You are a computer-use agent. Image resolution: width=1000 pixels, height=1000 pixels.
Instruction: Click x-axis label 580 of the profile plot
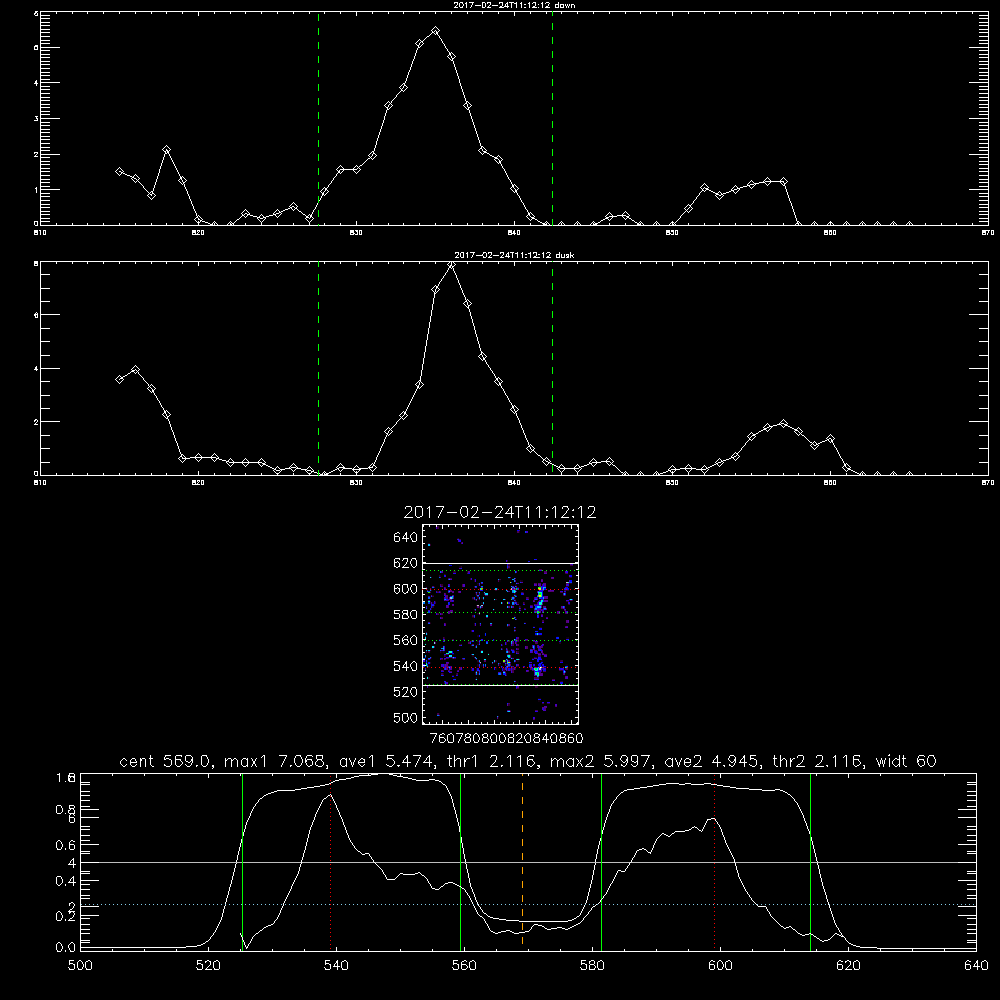592,966
